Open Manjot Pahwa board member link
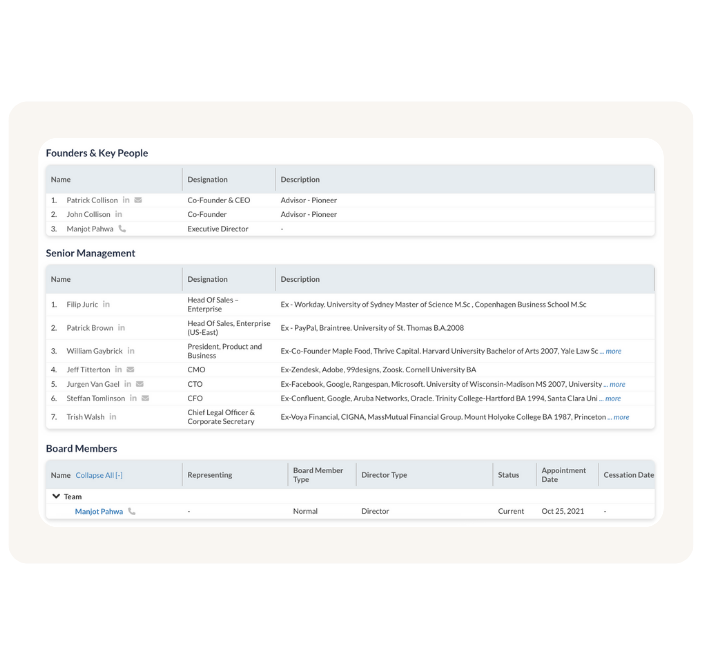This screenshot has width=702, height=665. 99,511
